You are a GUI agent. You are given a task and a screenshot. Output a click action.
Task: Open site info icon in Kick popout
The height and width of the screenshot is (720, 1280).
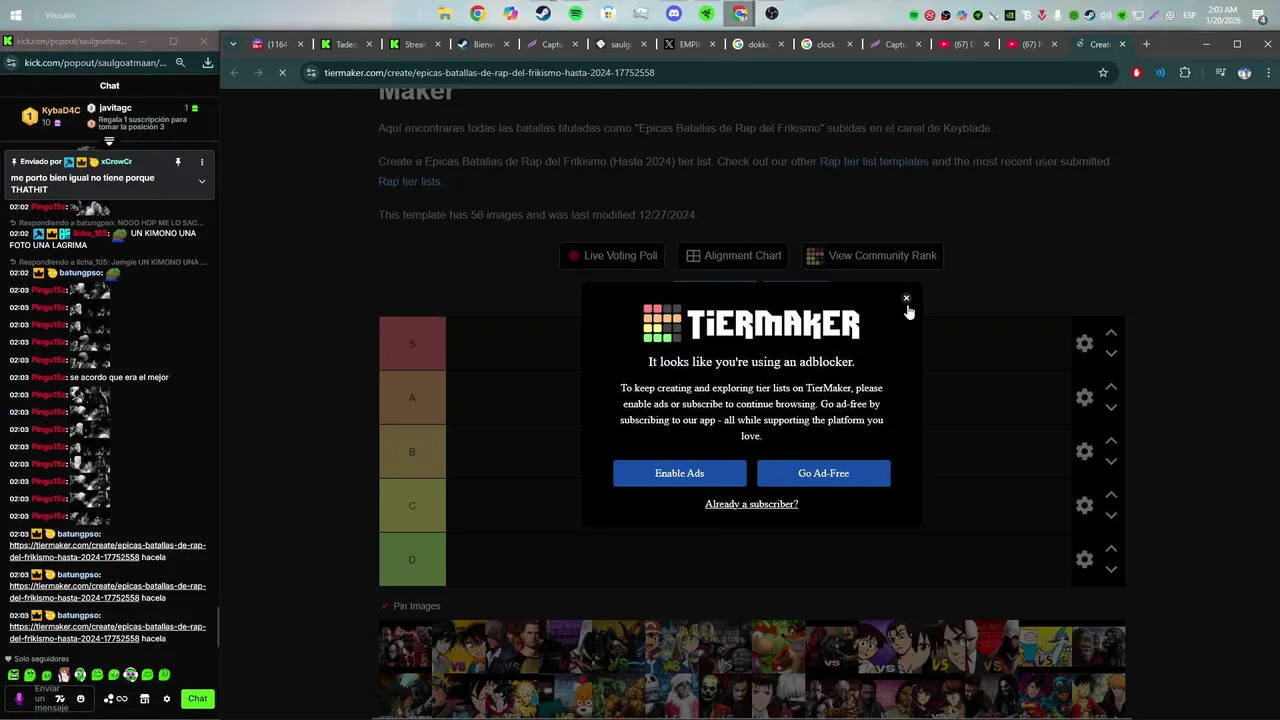(x=10, y=62)
